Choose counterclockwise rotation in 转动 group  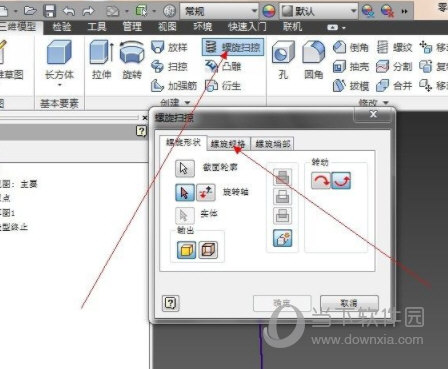tap(341, 180)
